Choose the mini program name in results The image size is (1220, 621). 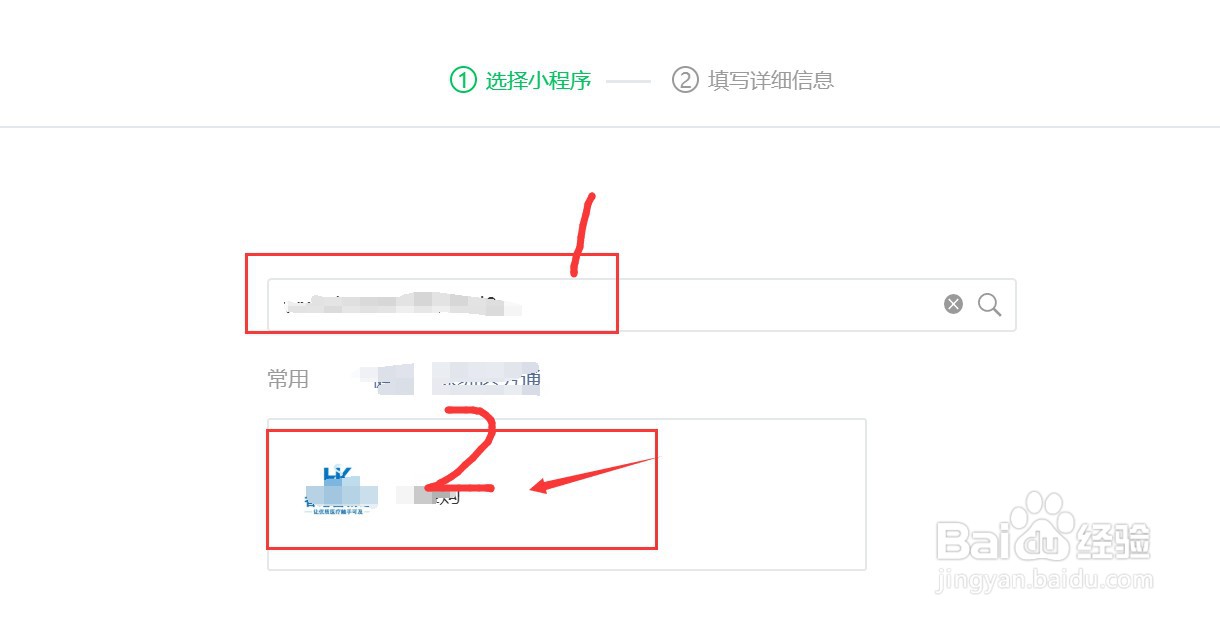click(428, 495)
